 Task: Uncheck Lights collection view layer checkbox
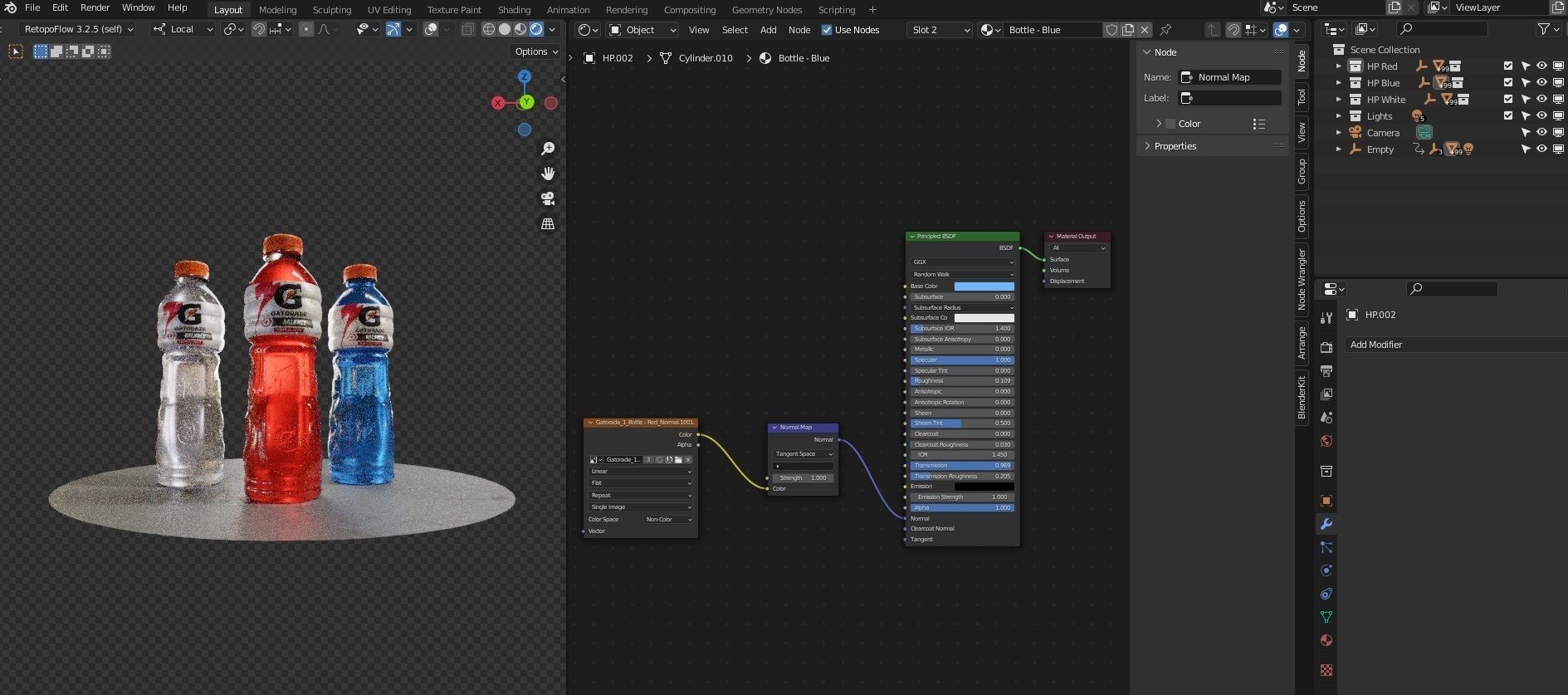1508,115
